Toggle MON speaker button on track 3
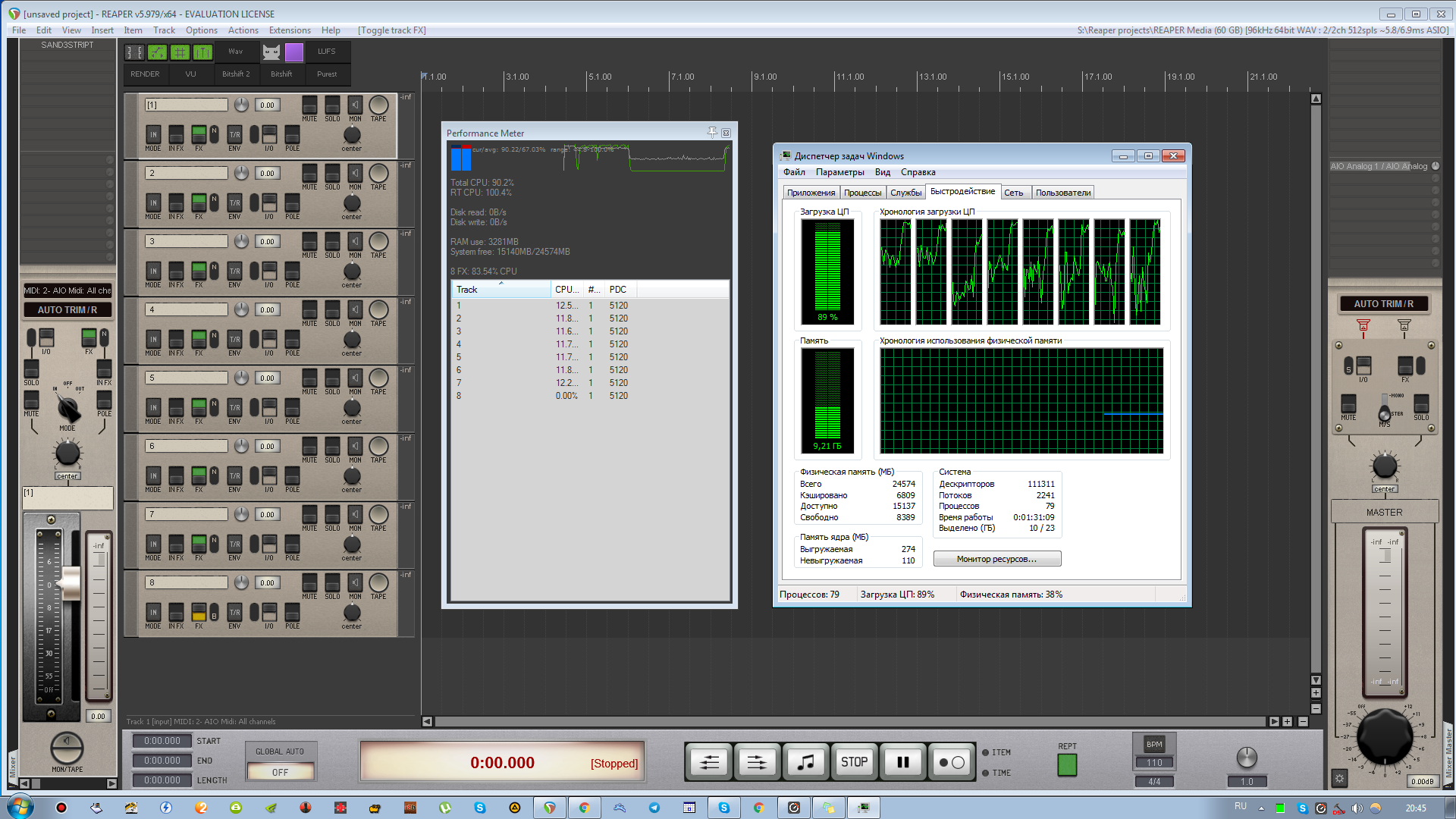This screenshot has height=819, width=1456. [355, 241]
